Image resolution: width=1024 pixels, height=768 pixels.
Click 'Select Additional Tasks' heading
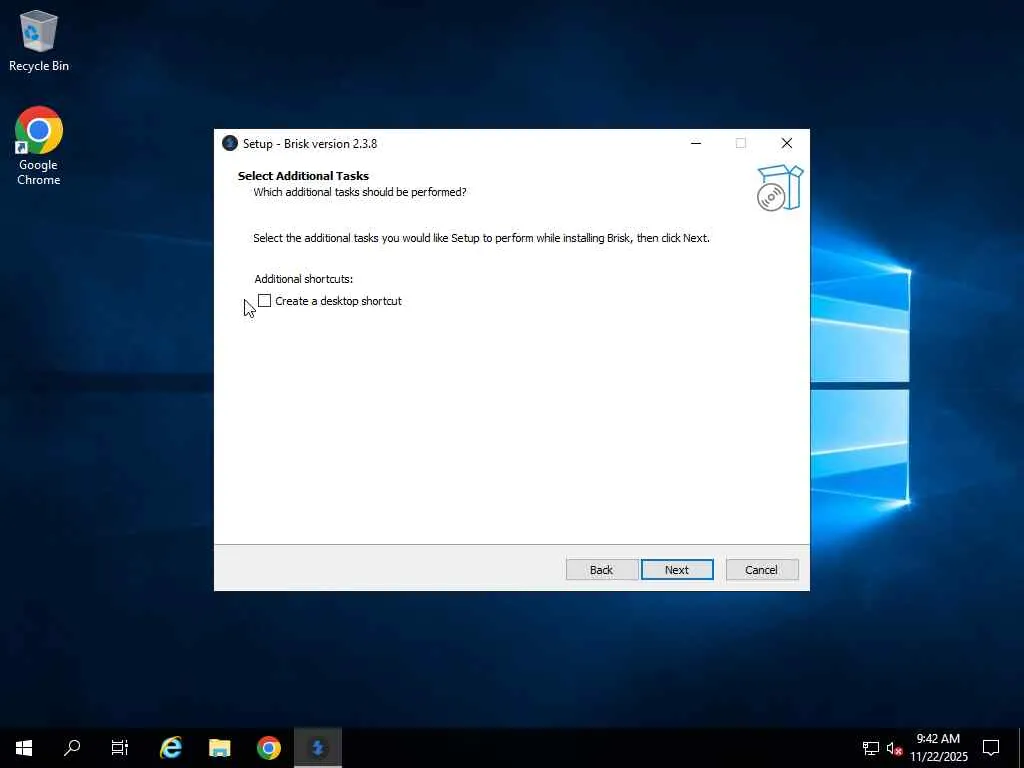[x=303, y=176]
